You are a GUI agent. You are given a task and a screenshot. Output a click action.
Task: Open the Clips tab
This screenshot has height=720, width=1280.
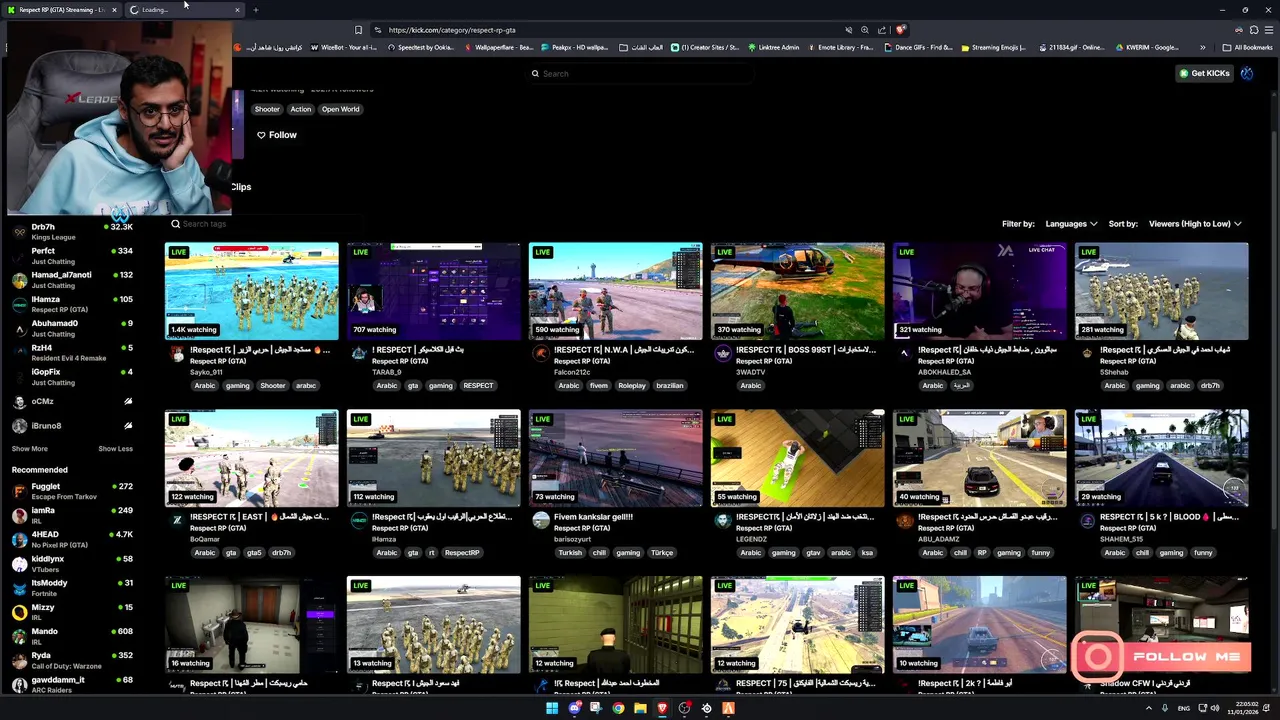(241, 187)
